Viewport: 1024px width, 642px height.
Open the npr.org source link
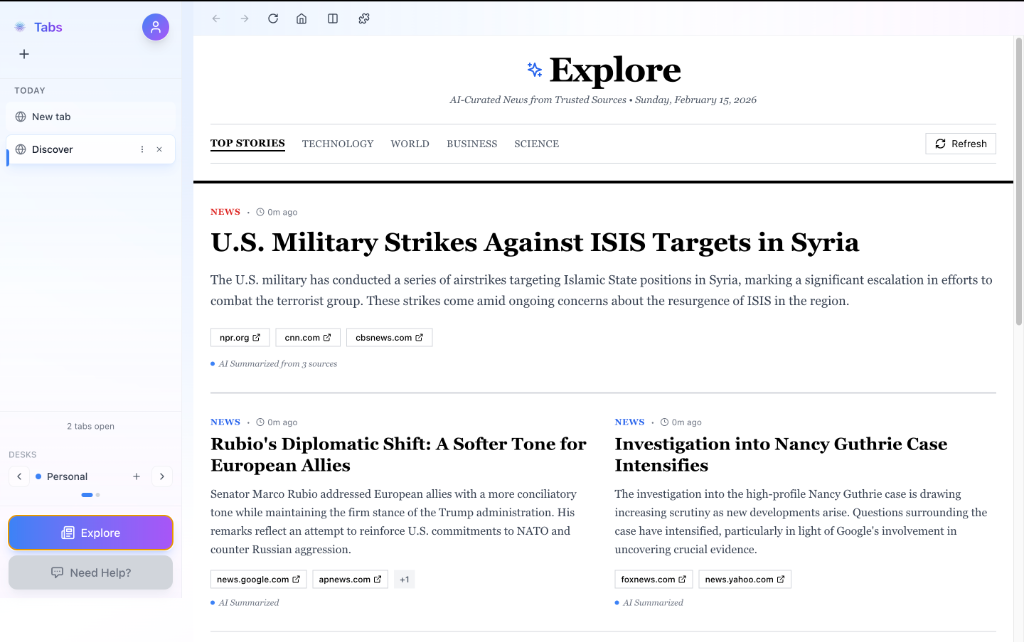pyautogui.click(x=240, y=338)
